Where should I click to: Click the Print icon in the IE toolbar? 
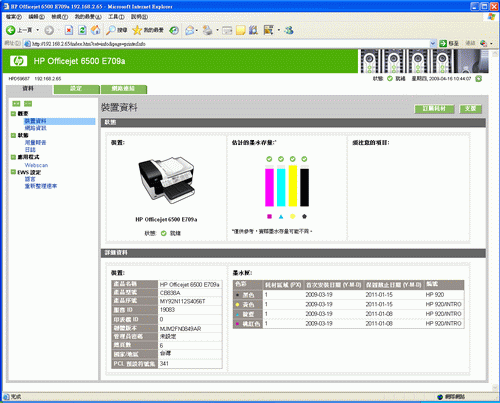207,30
